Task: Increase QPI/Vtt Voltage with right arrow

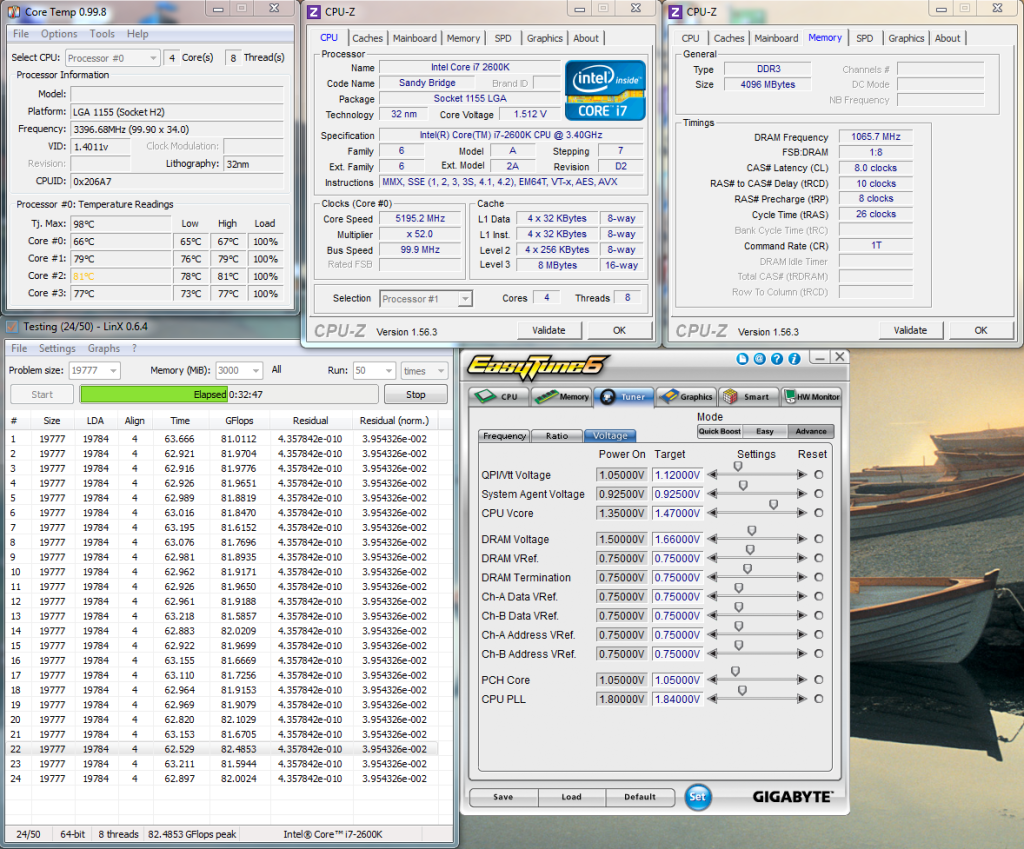Action: click(x=802, y=475)
